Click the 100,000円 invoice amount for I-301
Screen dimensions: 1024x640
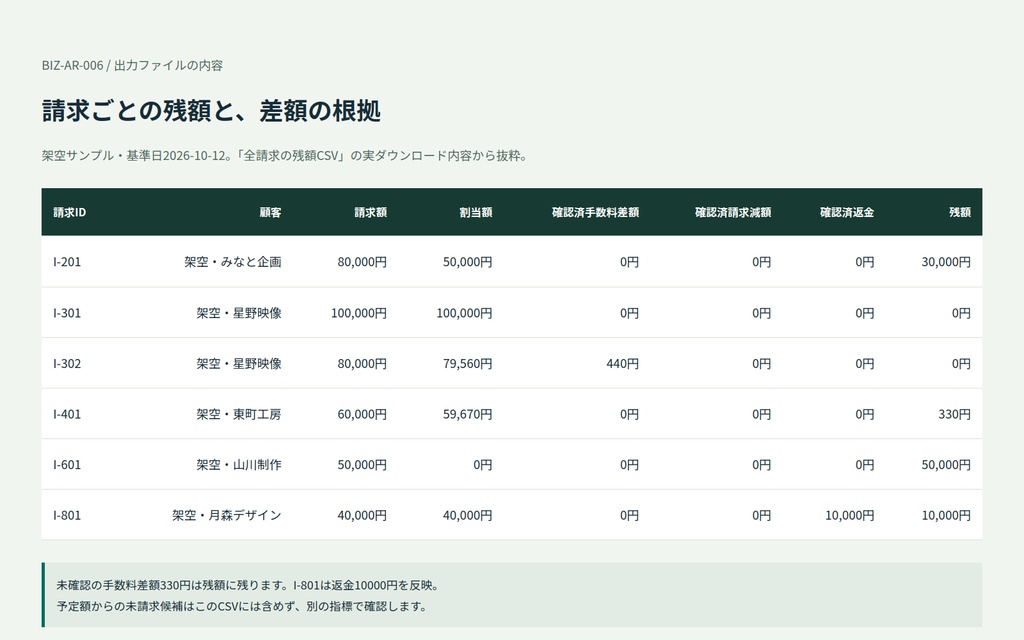click(x=359, y=313)
